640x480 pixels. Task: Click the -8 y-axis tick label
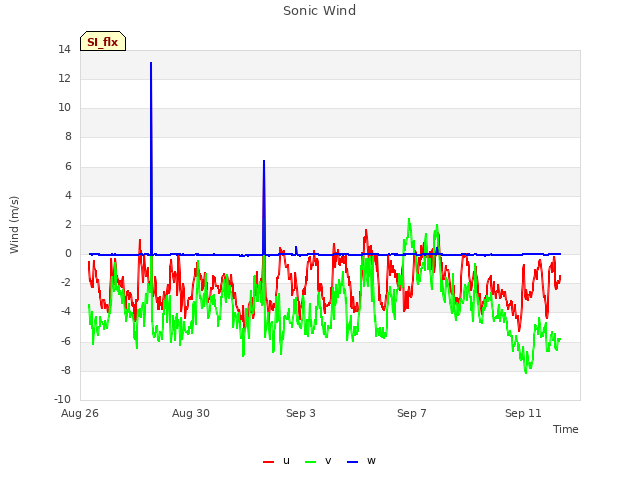(x=66, y=371)
